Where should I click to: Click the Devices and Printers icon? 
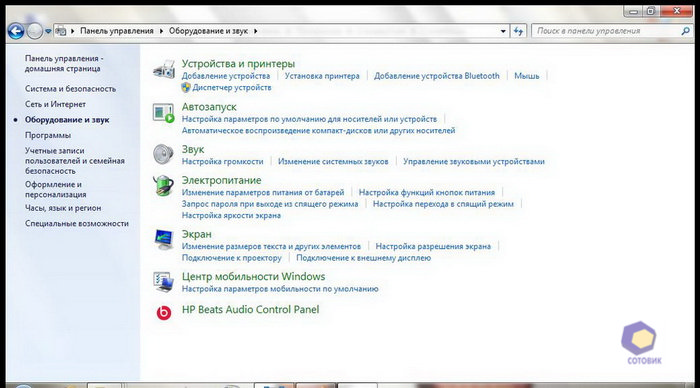[163, 70]
